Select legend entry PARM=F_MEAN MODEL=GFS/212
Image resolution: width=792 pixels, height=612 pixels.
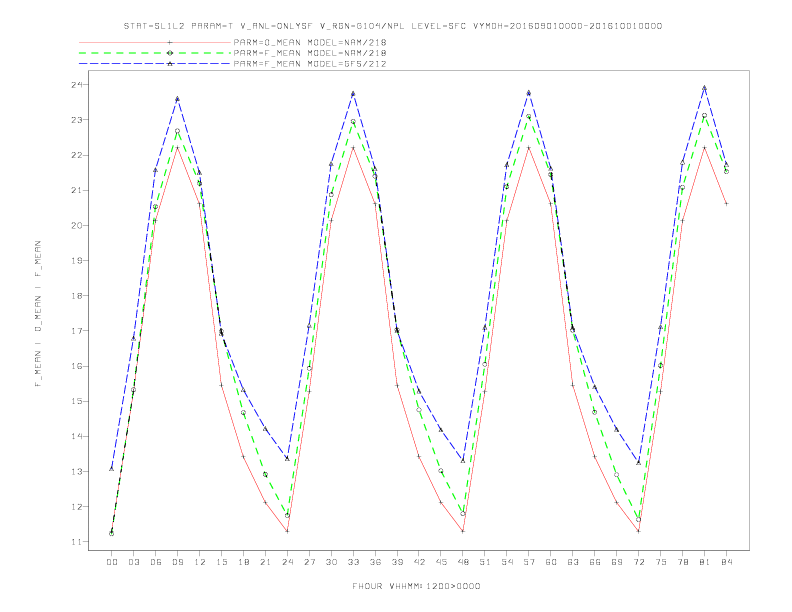coord(310,64)
